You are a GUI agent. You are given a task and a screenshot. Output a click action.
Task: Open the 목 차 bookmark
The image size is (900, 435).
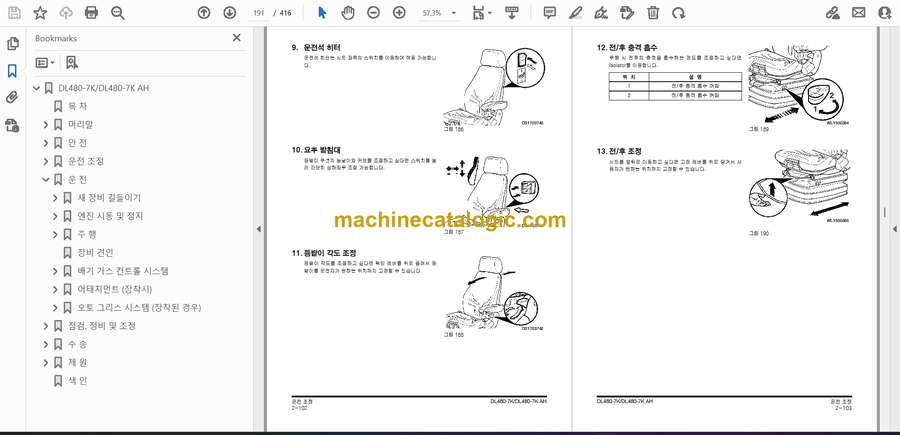coord(77,106)
